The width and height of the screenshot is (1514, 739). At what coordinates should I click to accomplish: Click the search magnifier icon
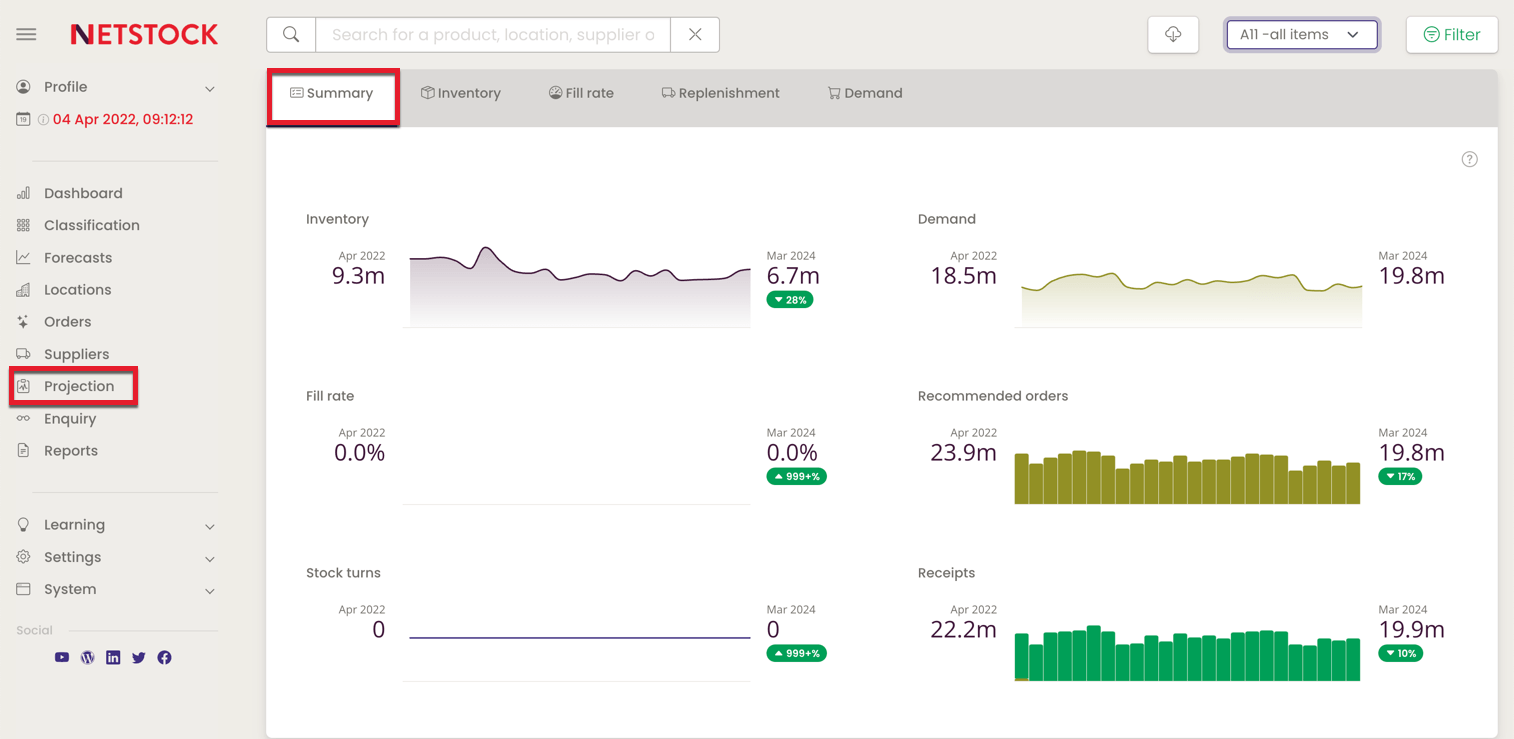(291, 35)
